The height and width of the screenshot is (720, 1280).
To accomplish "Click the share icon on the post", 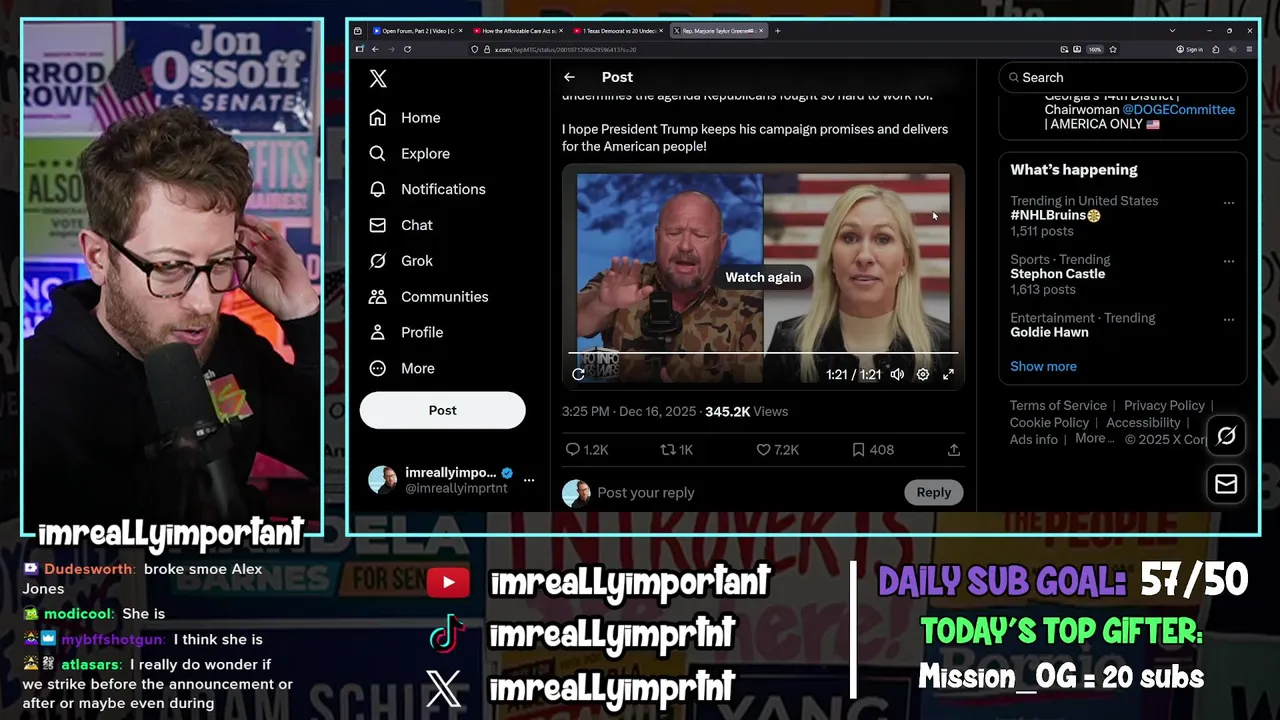I will click(x=954, y=450).
